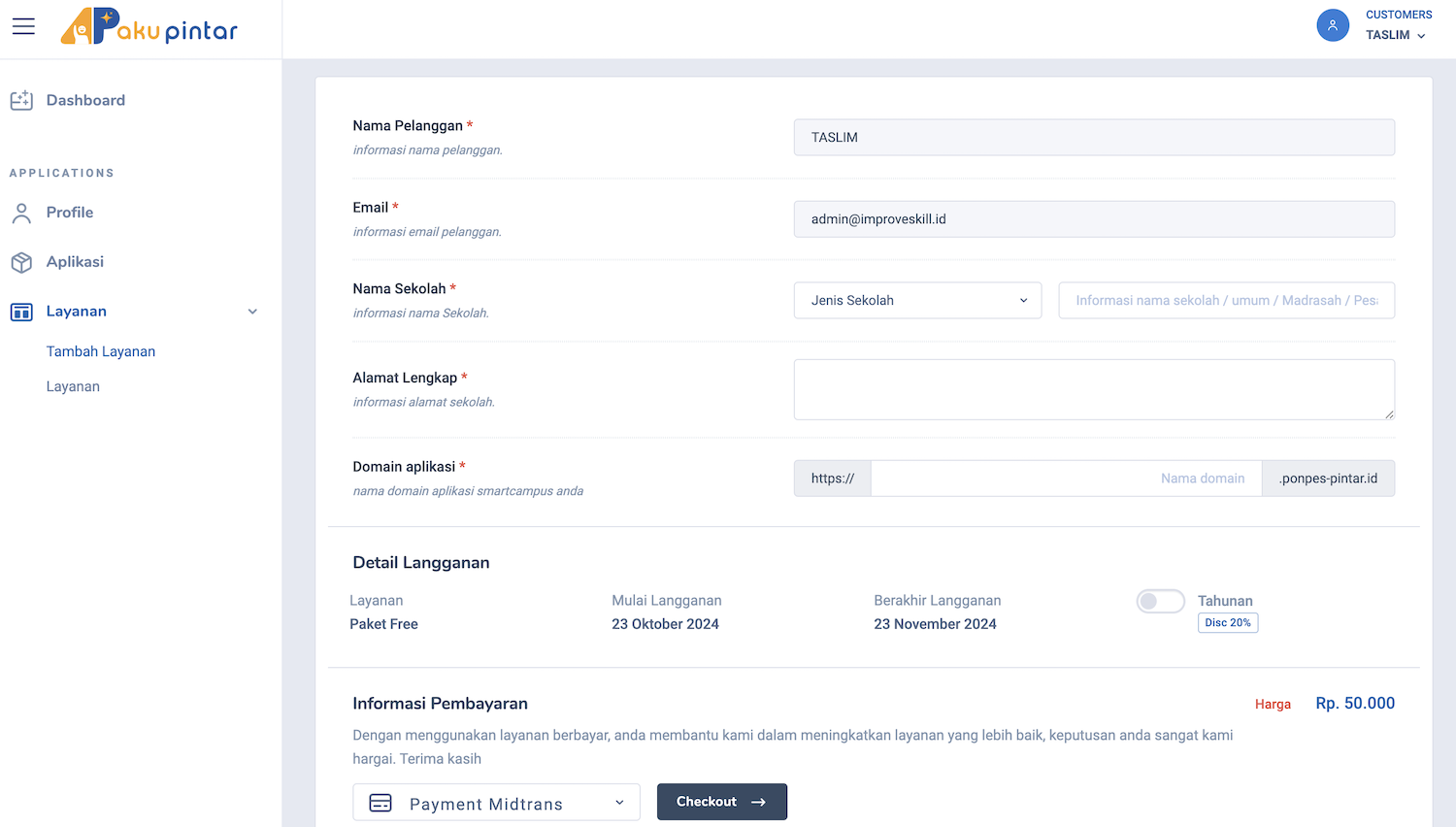The height and width of the screenshot is (827, 1456).
Task: Click the Profile person icon
Action: tap(21, 213)
